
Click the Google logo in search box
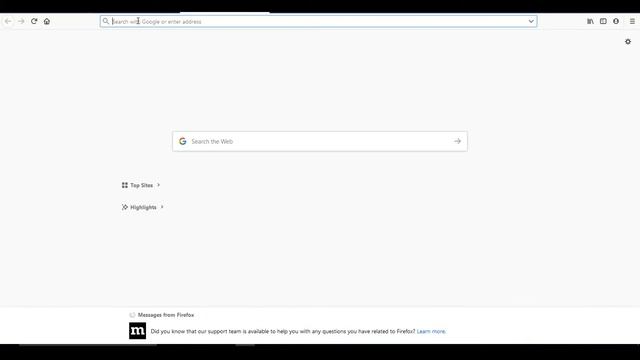182,141
